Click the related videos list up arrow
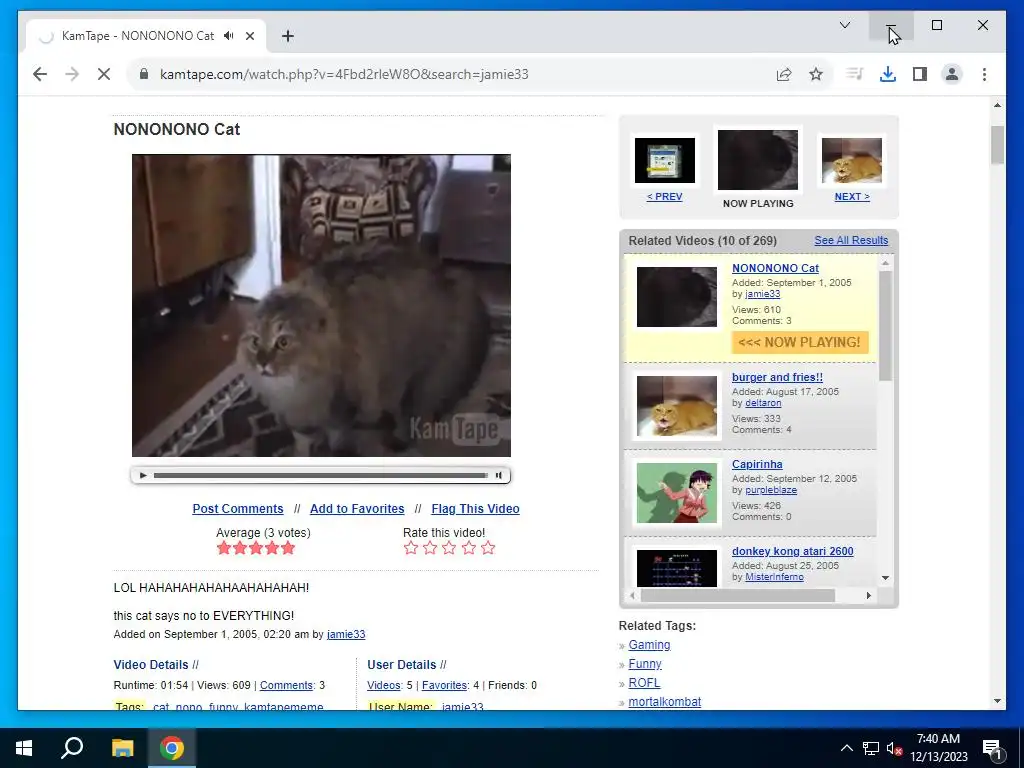The height and width of the screenshot is (768, 1024). coord(886,263)
